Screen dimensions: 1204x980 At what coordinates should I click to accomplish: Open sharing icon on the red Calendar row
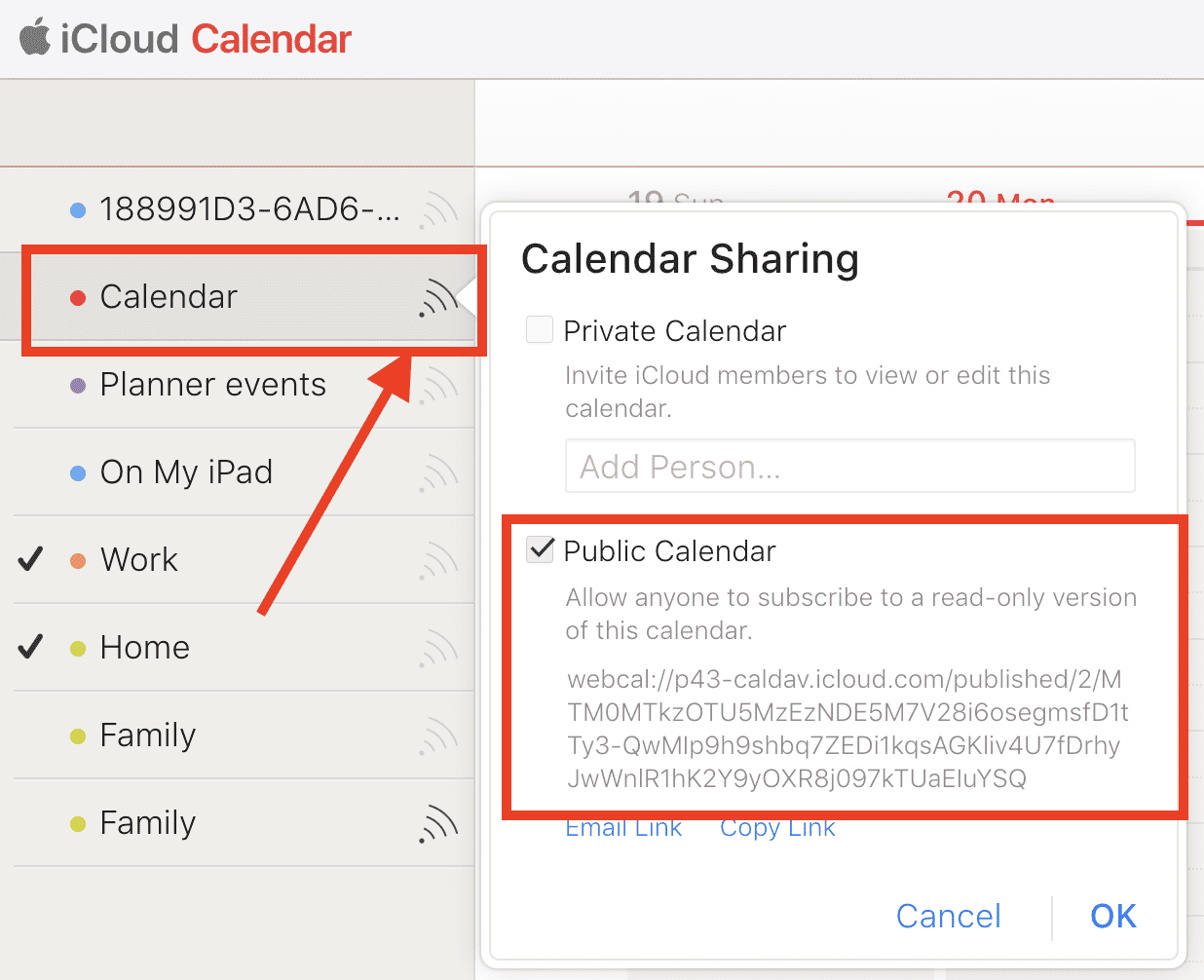(x=438, y=298)
